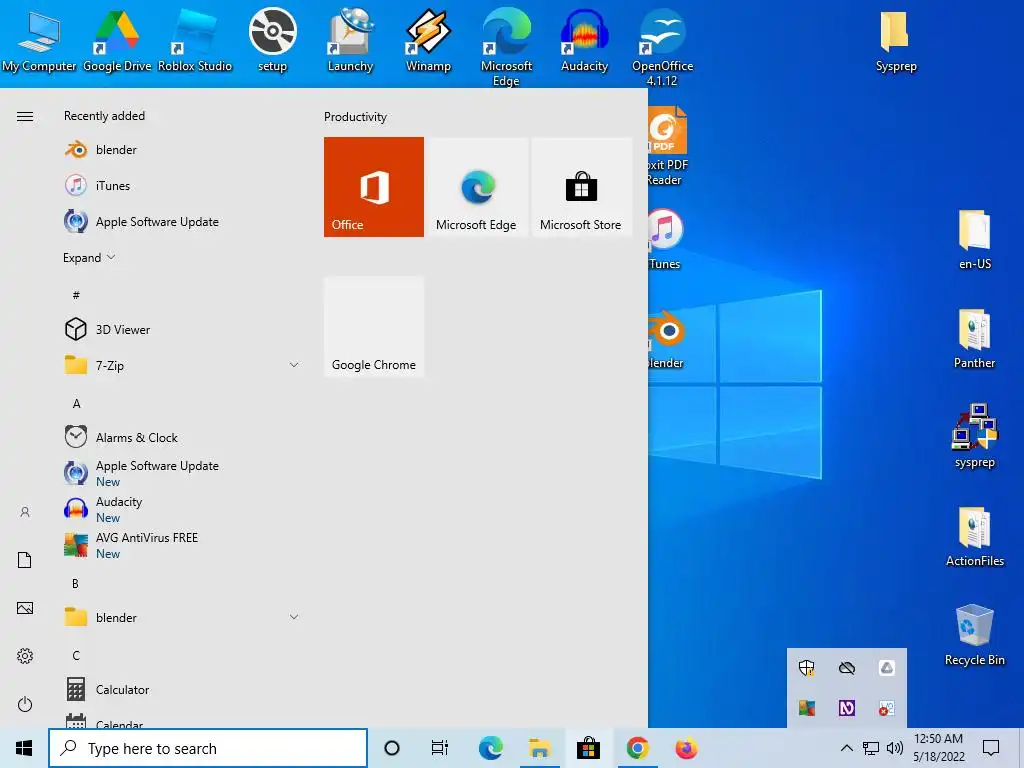Click the Productivity group heading
Screen dimensions: 1024x768
(355, 117)
